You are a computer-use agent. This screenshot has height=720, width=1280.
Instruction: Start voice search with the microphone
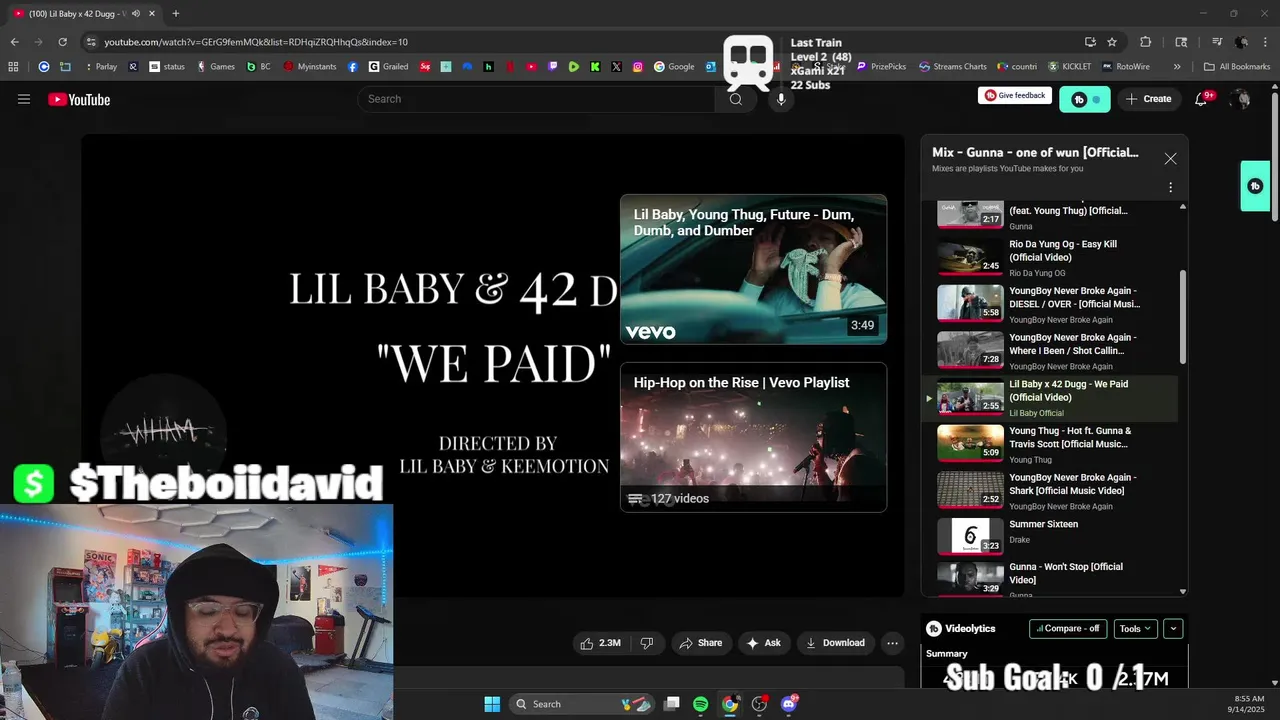(781, 99)
